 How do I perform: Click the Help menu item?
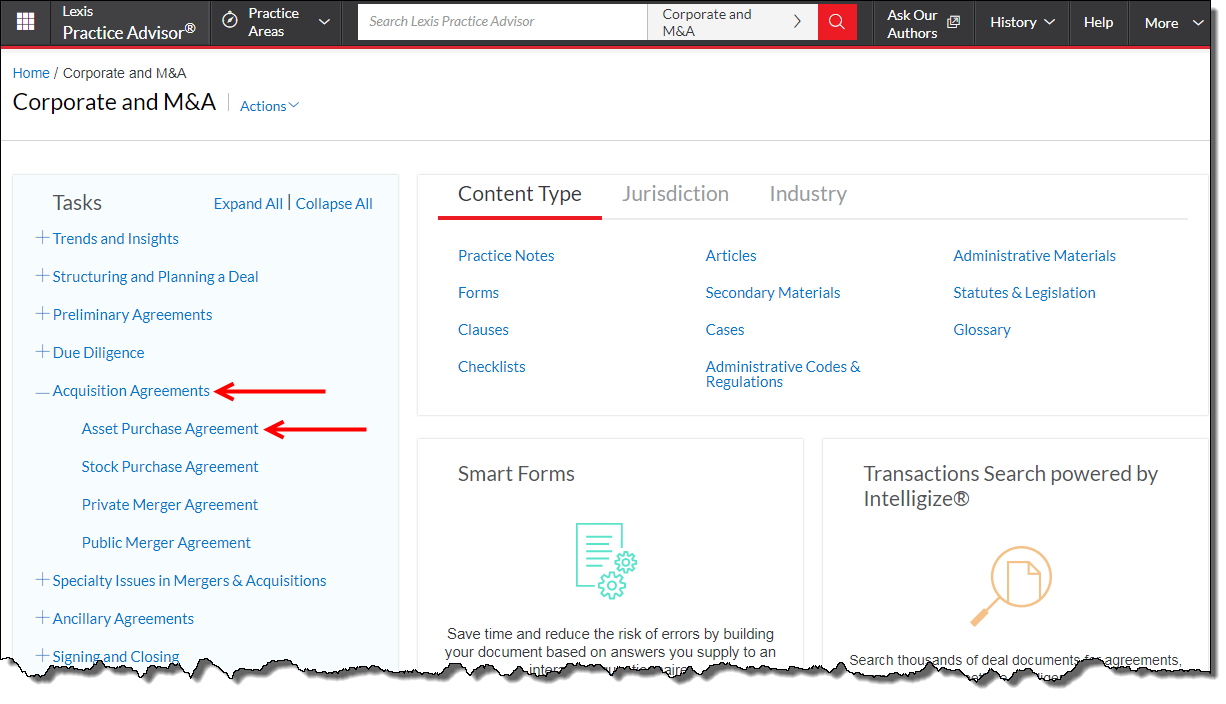[x=1099, y=22]
